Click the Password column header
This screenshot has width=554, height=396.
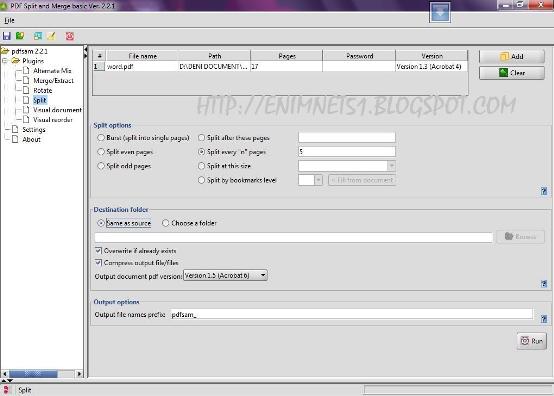tap(359, 56)
